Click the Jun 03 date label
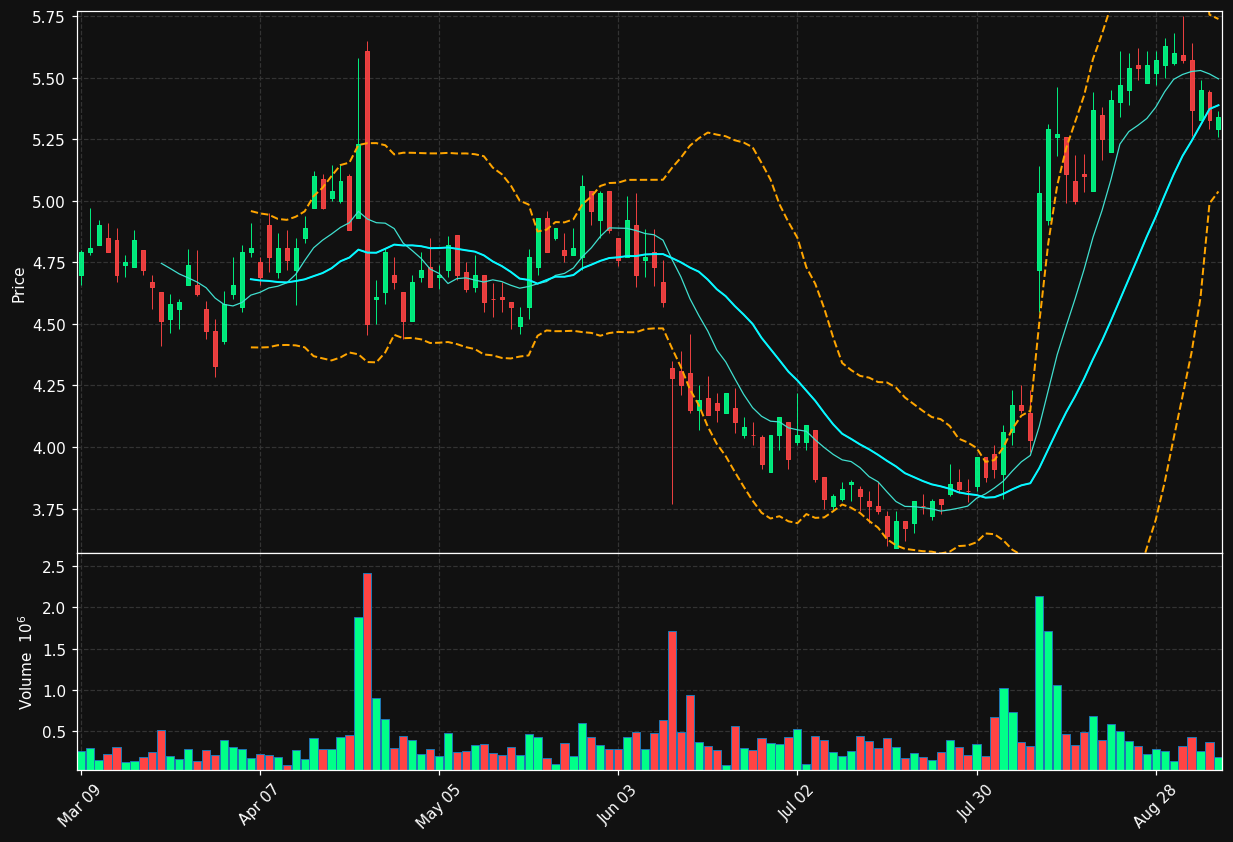 [617, 806]
